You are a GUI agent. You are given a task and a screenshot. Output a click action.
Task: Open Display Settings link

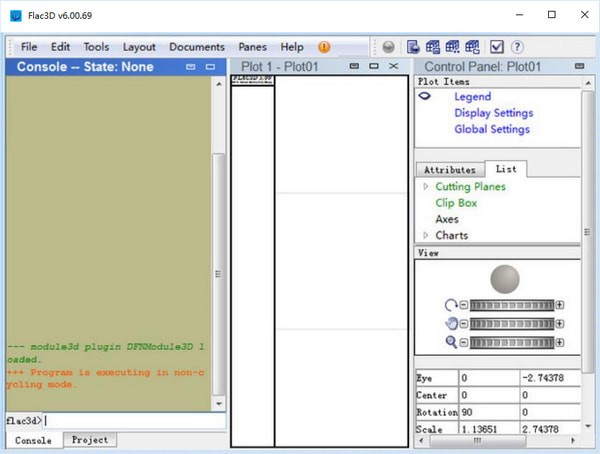point(493,113)
